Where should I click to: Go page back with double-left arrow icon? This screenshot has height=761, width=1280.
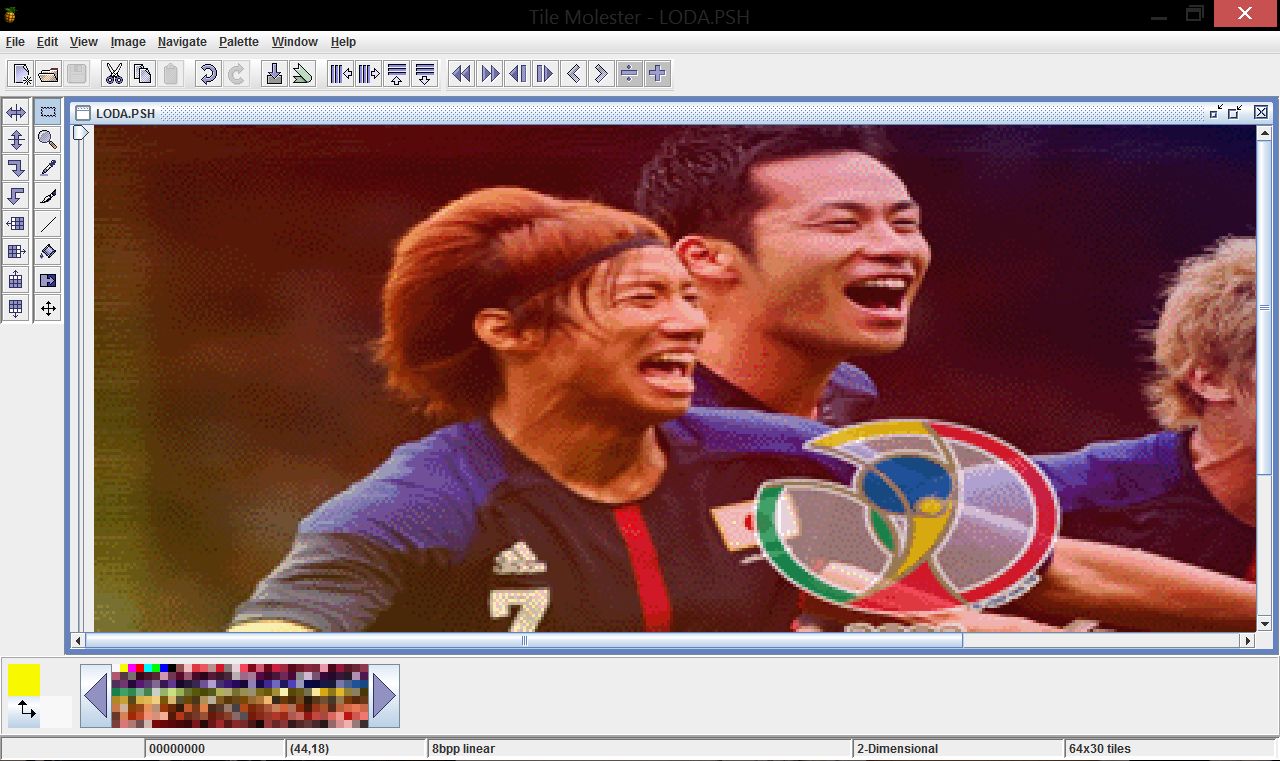point(461,74)
